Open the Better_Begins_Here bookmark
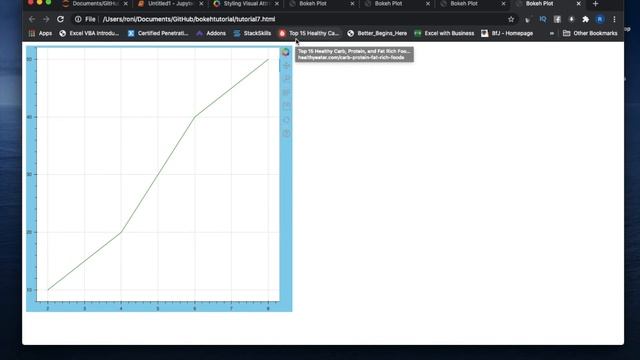Screen dimensions: 640x360 tap(377, 33)
